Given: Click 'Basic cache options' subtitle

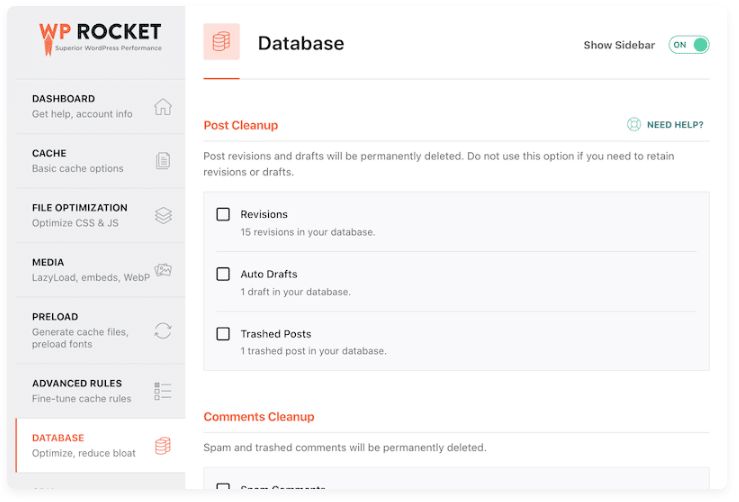Looking at the screenshot, I should click(78, 169).
